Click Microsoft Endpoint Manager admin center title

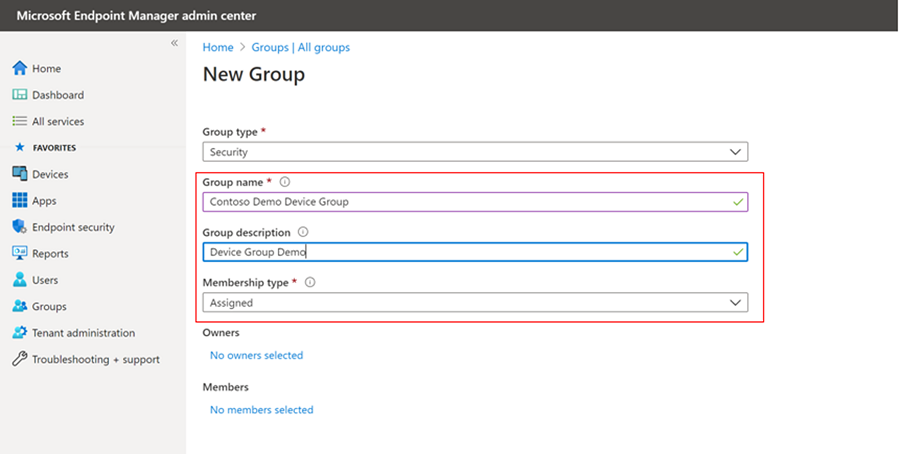point(137,15)
